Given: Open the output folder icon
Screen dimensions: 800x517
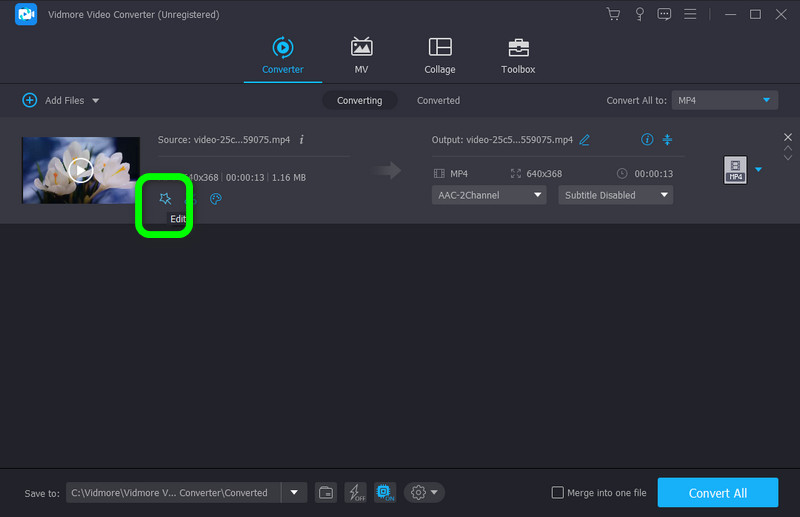Looking at the screenshot, I should (x=326, y=492).
